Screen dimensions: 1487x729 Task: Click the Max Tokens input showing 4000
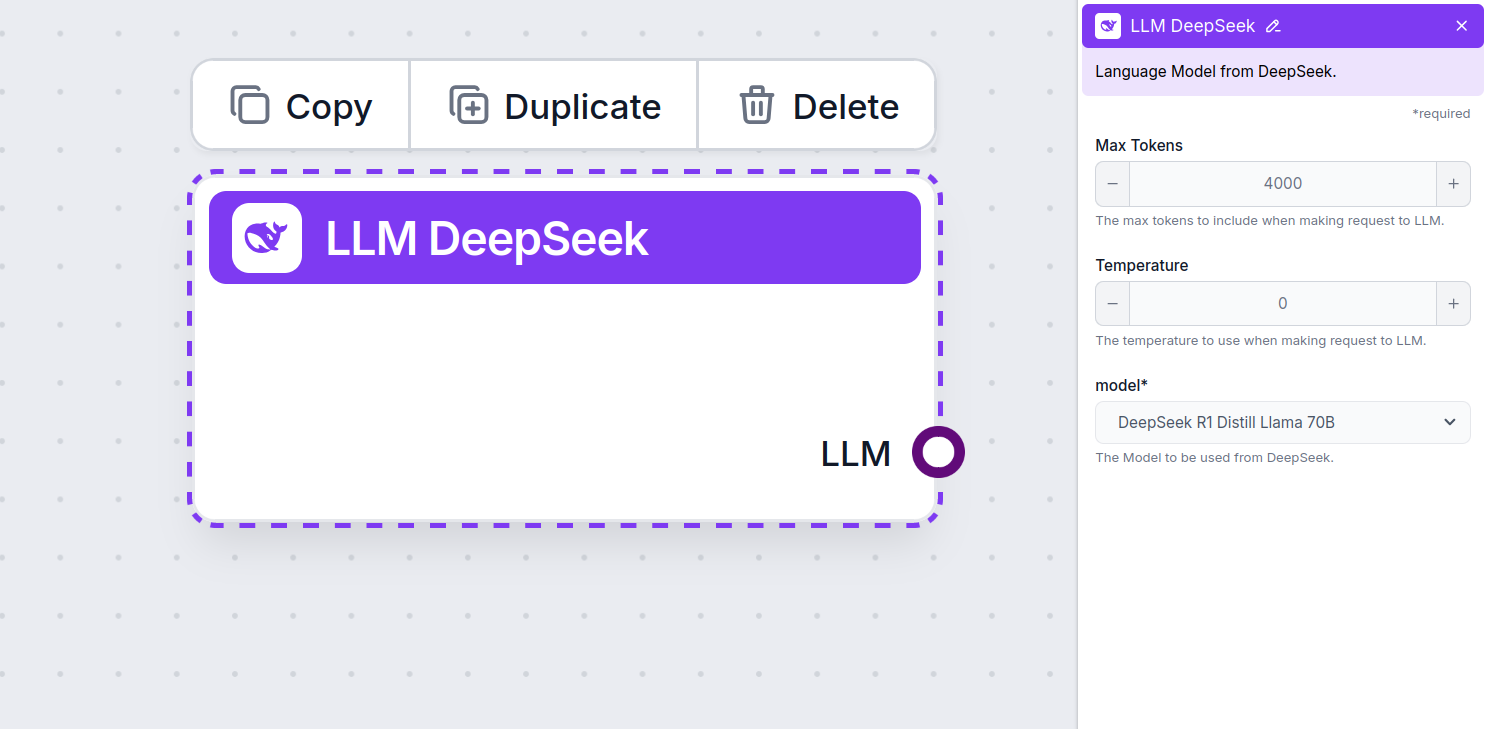1283,184
